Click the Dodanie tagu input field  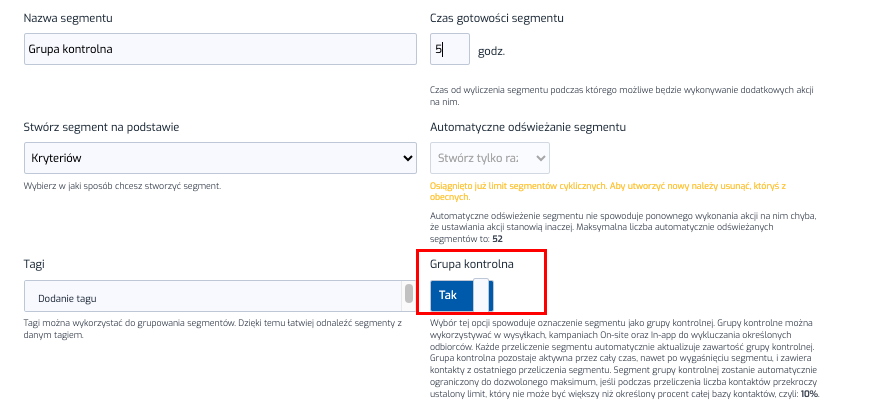click(210, 297)
